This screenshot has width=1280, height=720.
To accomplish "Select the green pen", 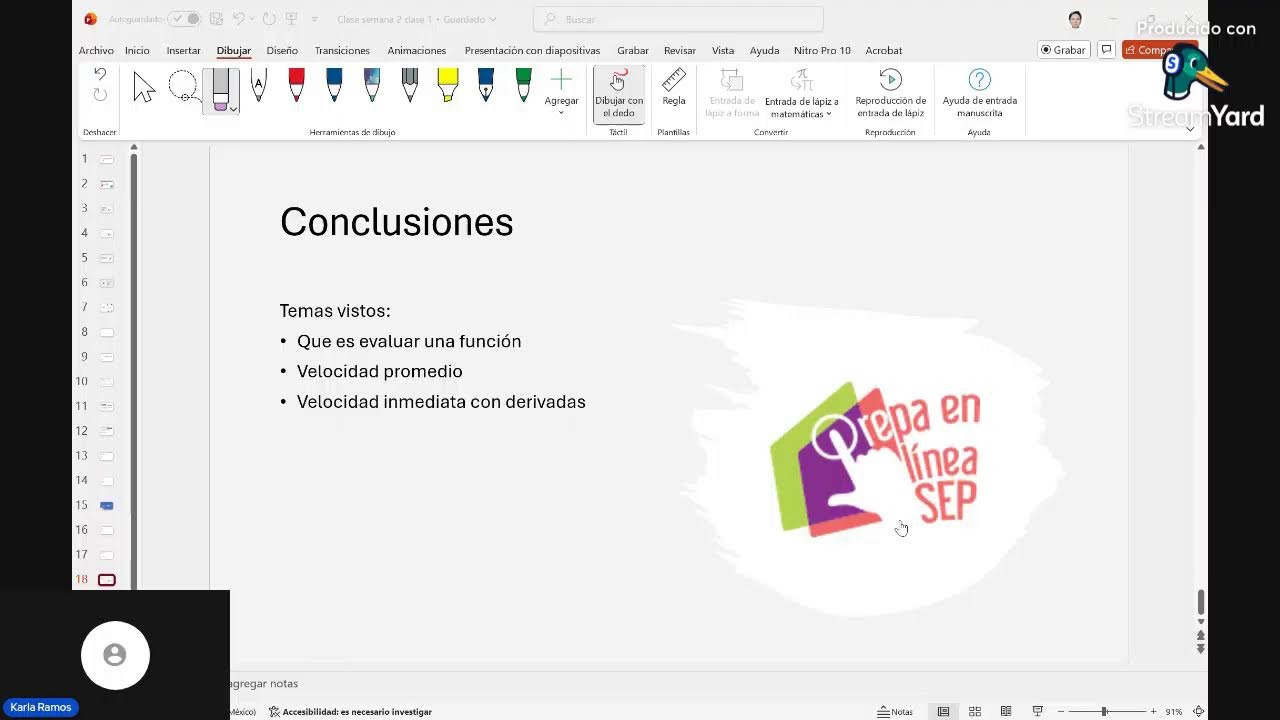I will click(523, 86).
